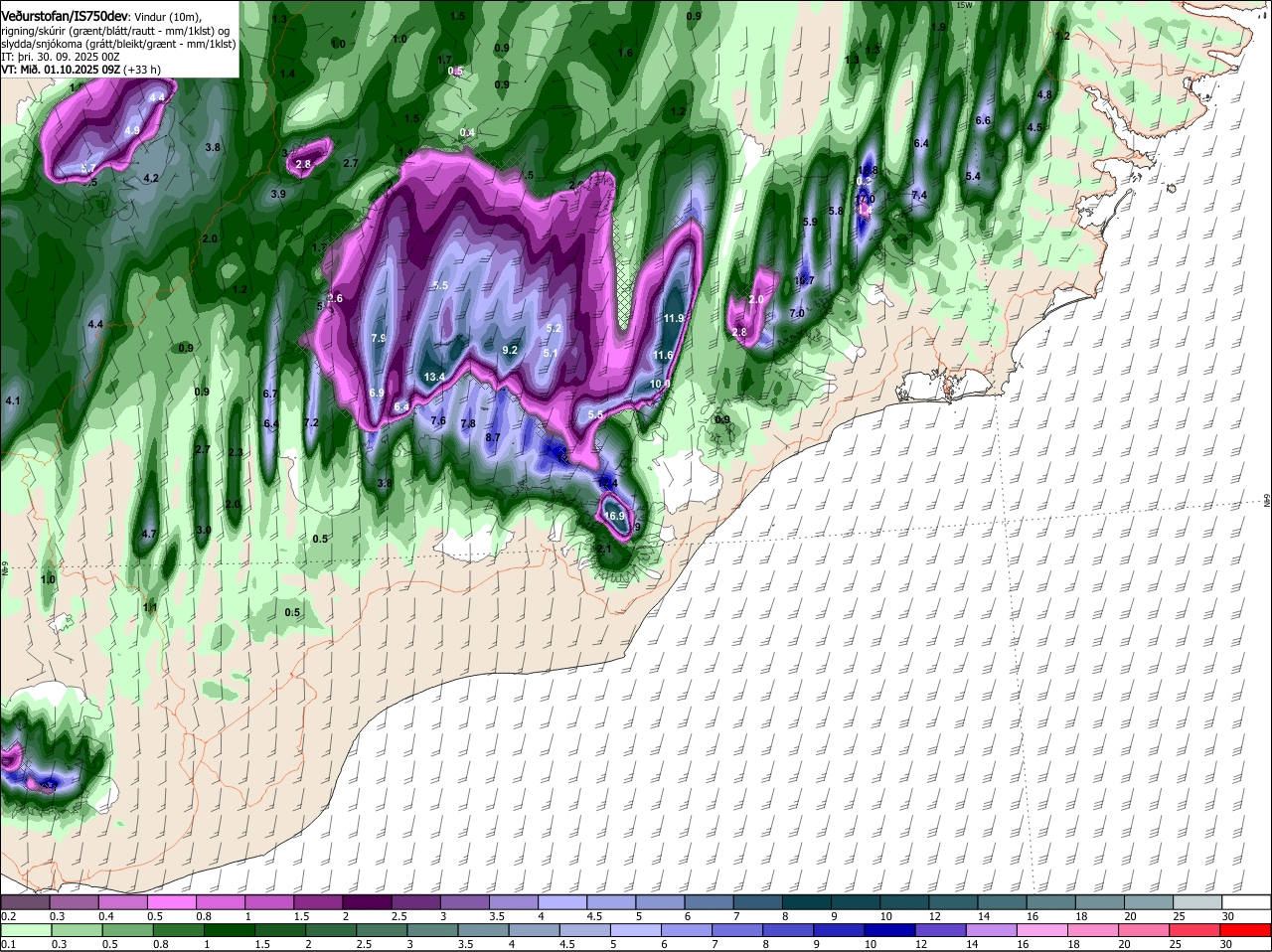Click the 2.1 value label
The height and width of the screenshot is (952, 1272).
pos(604,549)
